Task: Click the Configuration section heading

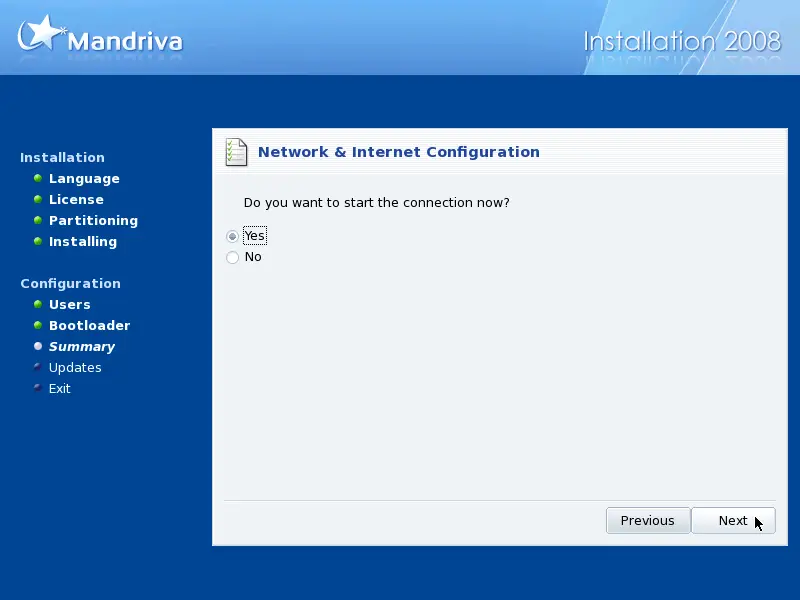Action: 70,284
